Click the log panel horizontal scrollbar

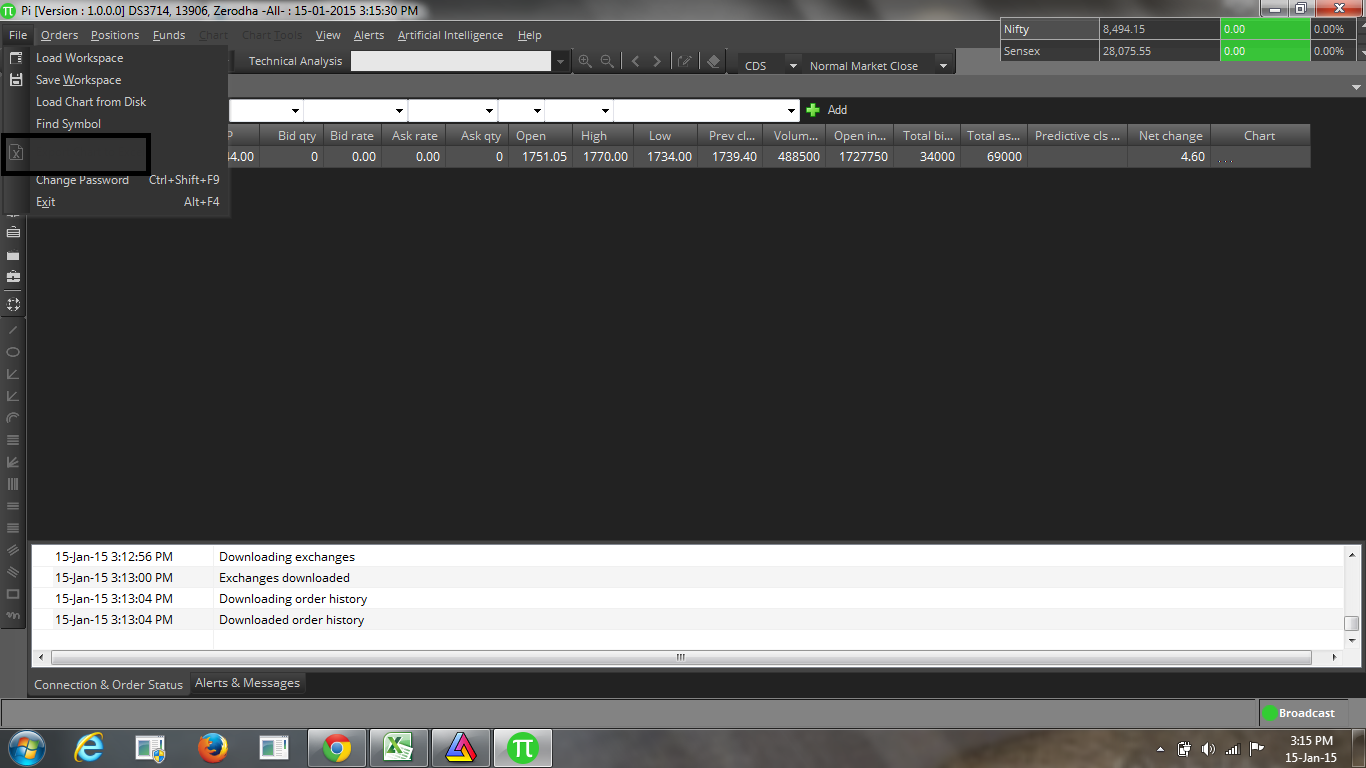(x=681, y=658)
